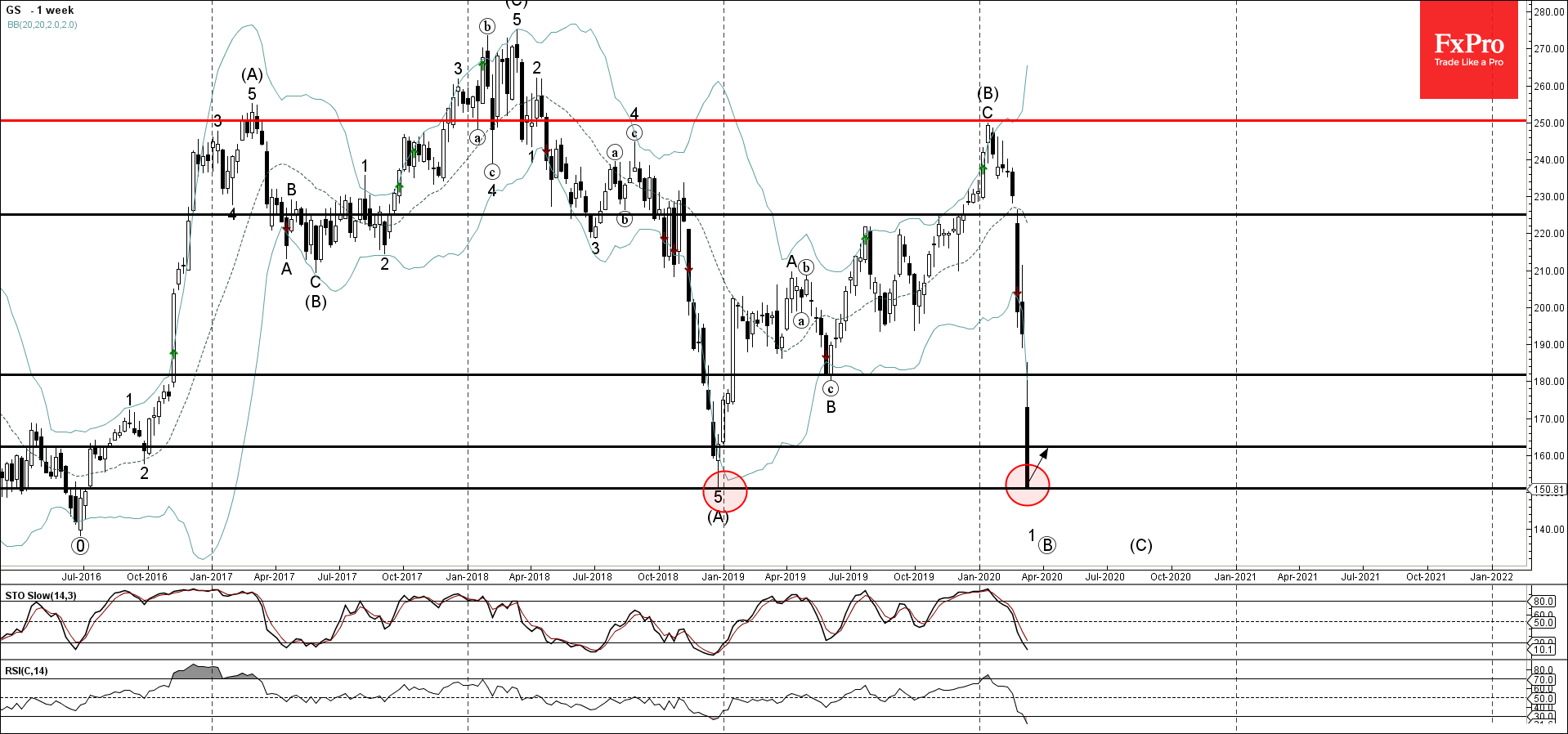
Task: Click the BB(20,20,2.0,2.0) indicator label
Action: [42, 25]
